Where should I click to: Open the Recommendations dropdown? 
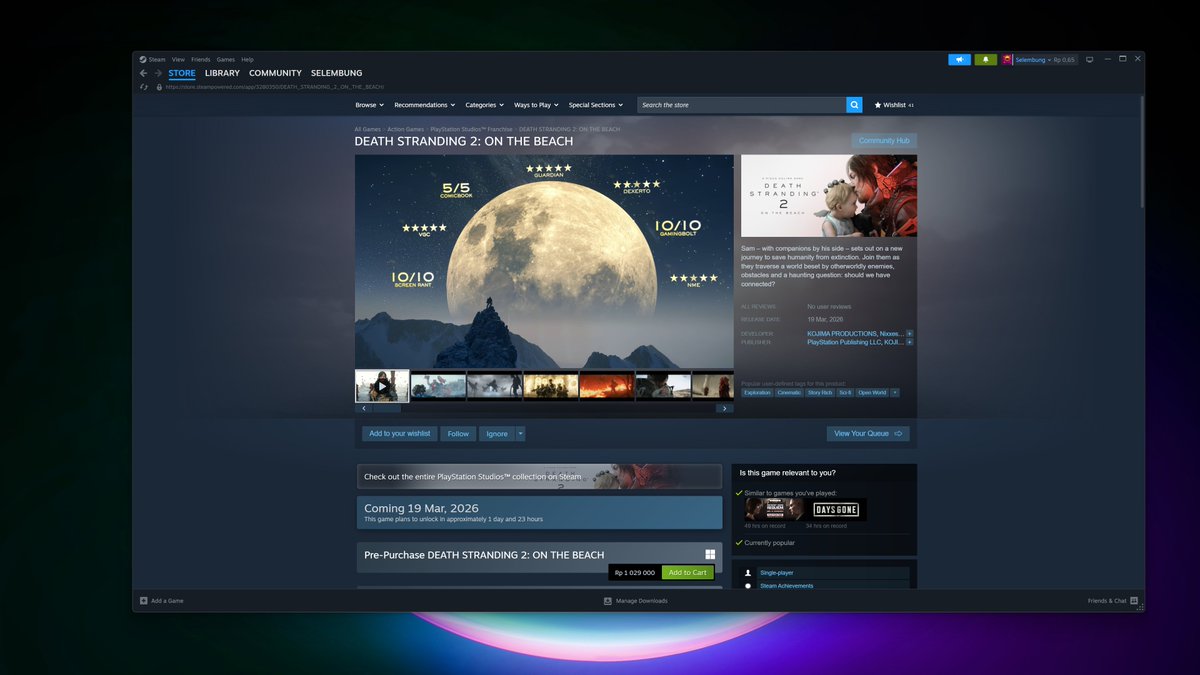click(424, 105)
